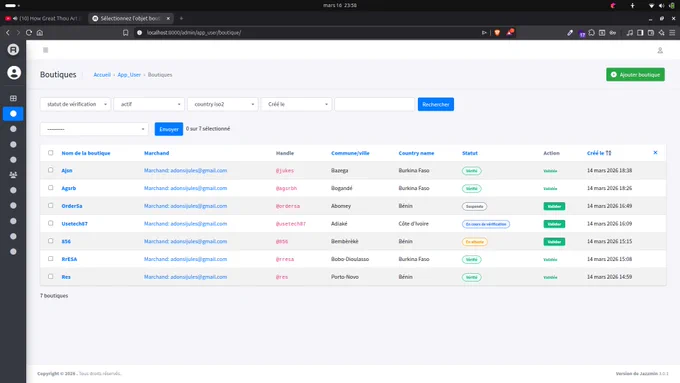The image size is (680, 383).
Task: Click the @usetech87 handle text
Action: tap(291, 224)
